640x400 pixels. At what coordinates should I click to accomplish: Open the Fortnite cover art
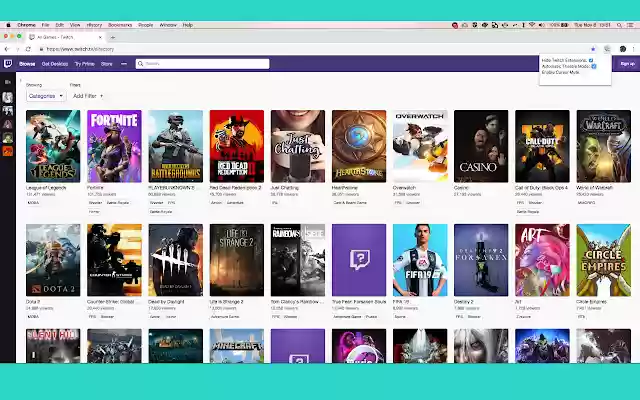click(x=114, y=146)
